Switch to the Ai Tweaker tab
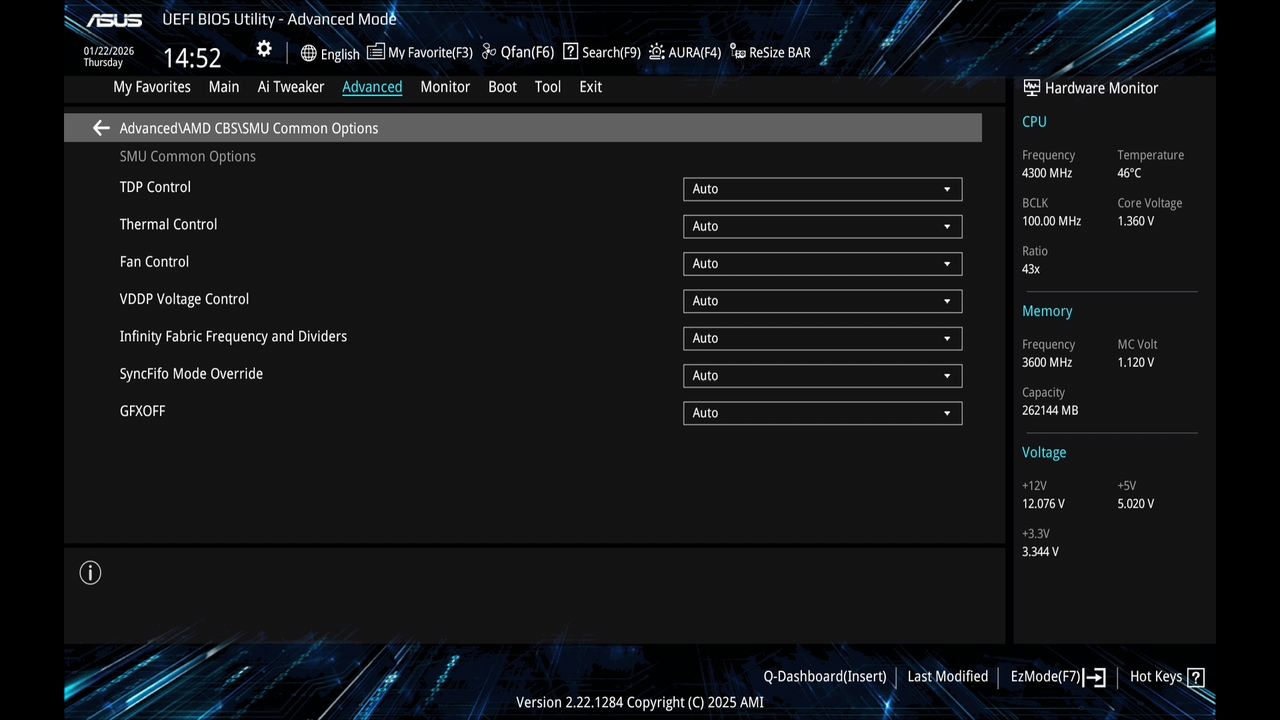The width and height of the screenshot is (1280, 720). (x=290, y=87)
